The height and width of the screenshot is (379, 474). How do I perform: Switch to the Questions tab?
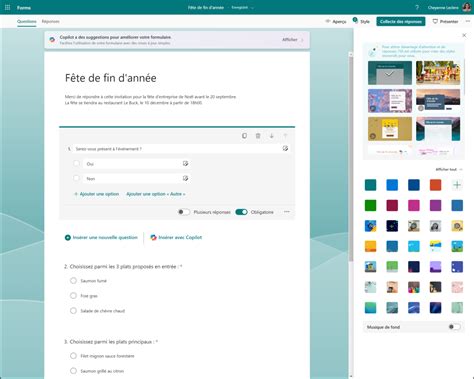click(27, 21)
